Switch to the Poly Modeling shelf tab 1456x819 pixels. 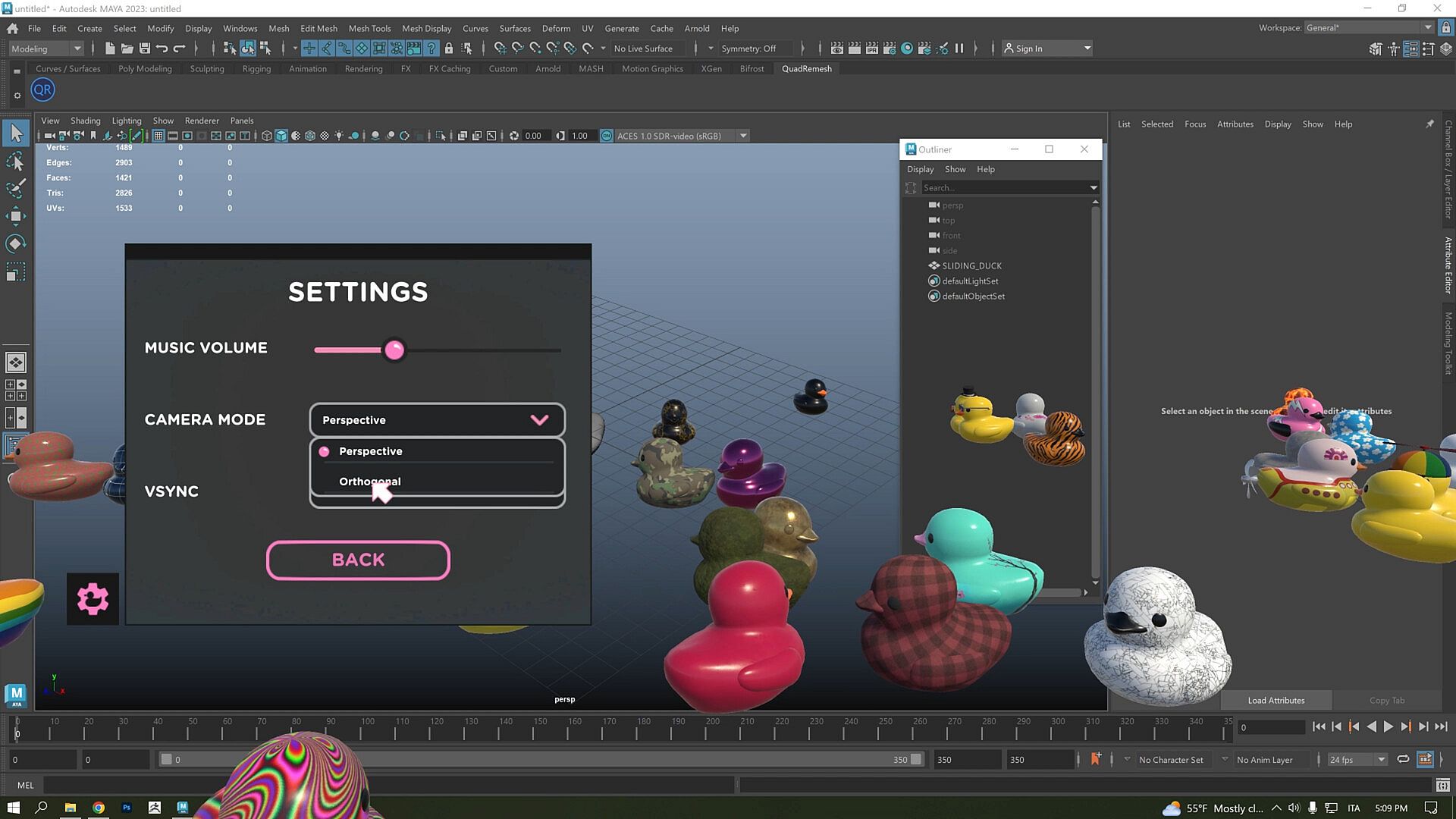click(145, 68)
